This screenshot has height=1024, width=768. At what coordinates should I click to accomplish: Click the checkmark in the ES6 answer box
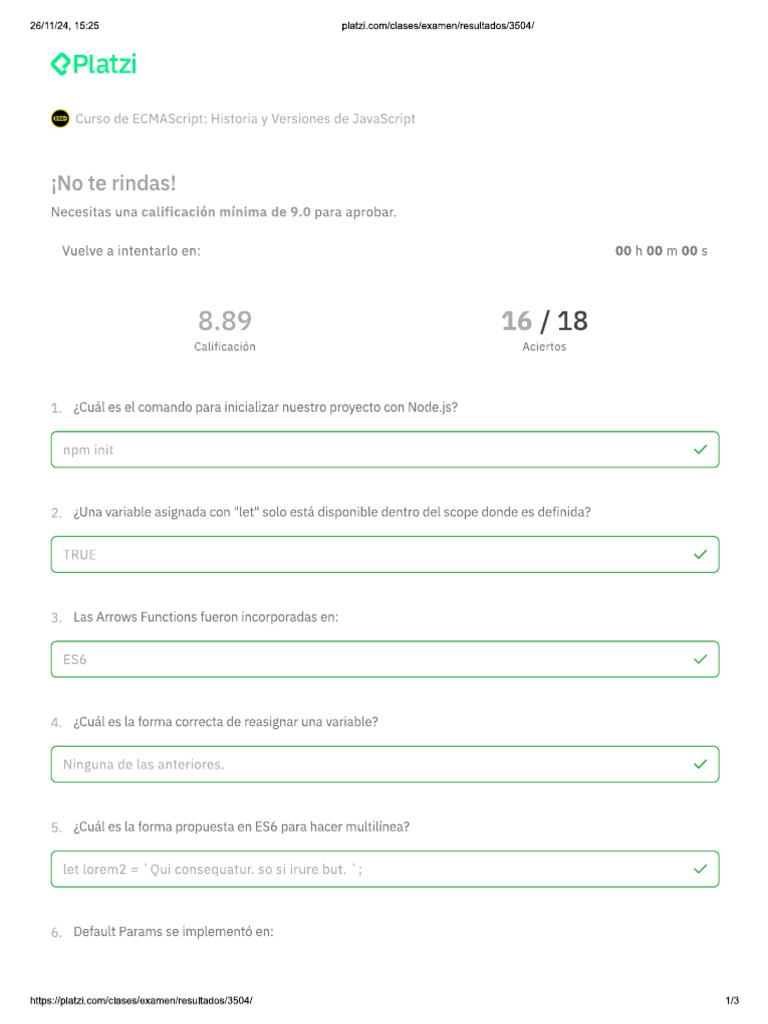tap(700, 659)
